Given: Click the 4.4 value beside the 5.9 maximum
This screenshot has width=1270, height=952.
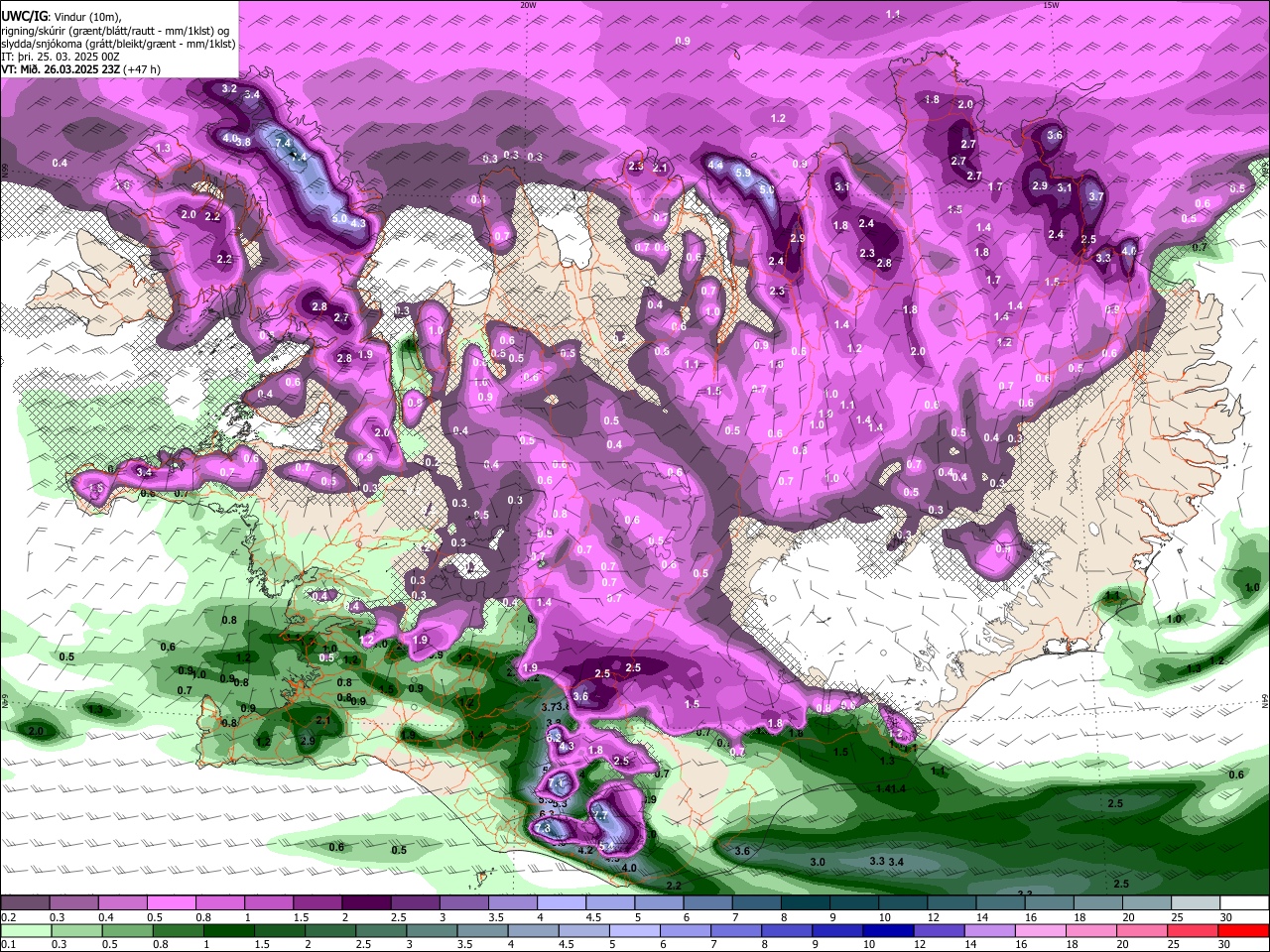Looking at the screenshot, I should pos(715,164).
